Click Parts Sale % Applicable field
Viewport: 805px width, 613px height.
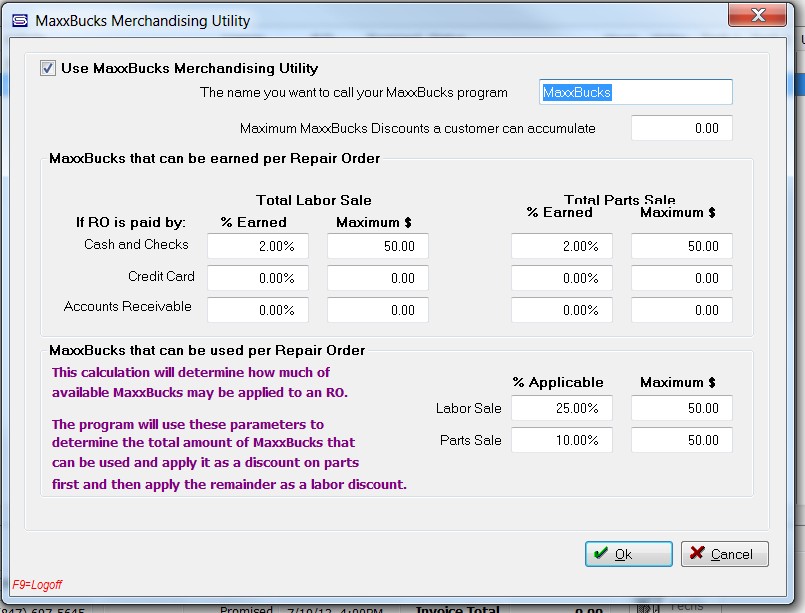pos(562,440)
